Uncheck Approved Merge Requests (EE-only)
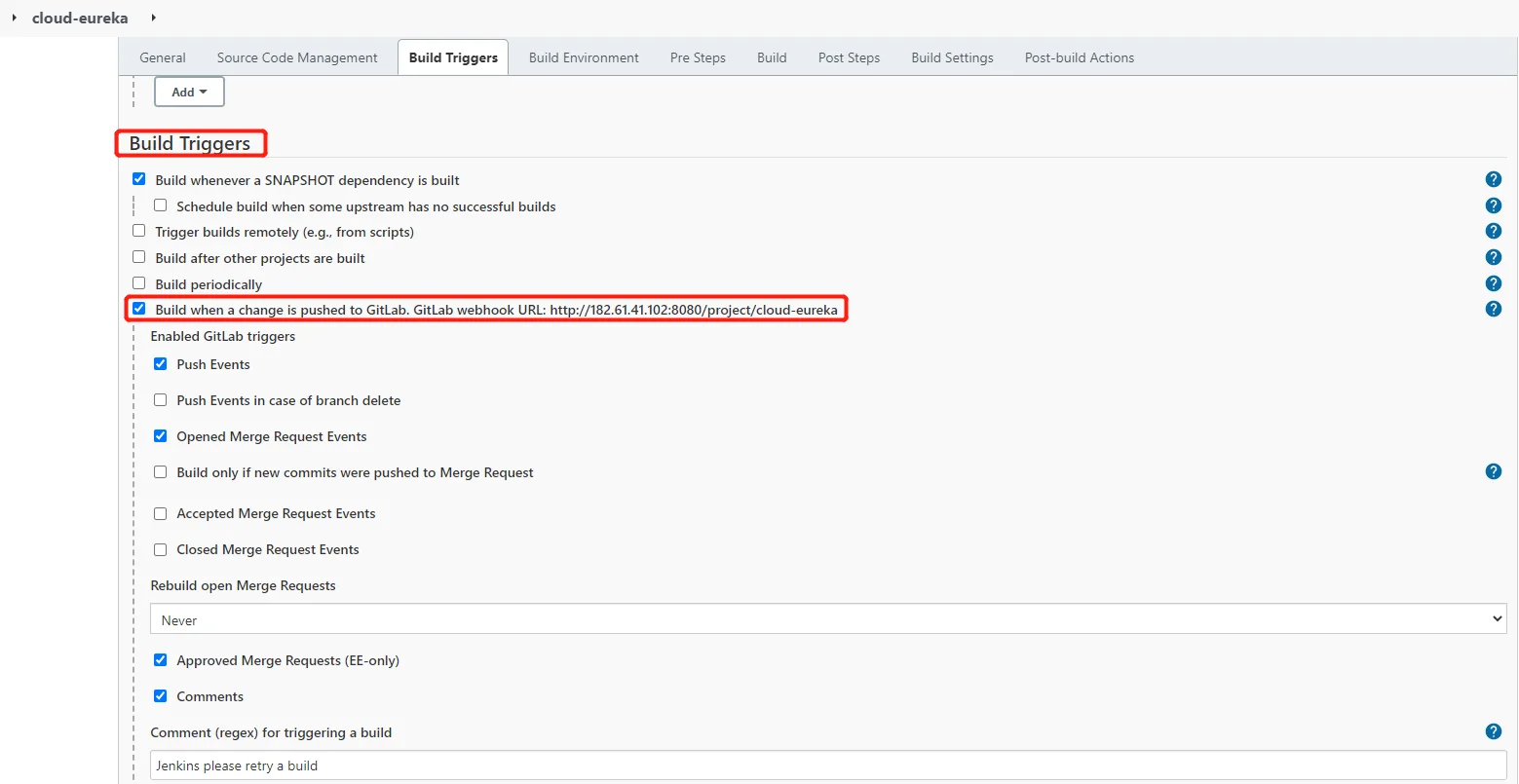Screen dimensions: 1519x784 tap(160, 659)
